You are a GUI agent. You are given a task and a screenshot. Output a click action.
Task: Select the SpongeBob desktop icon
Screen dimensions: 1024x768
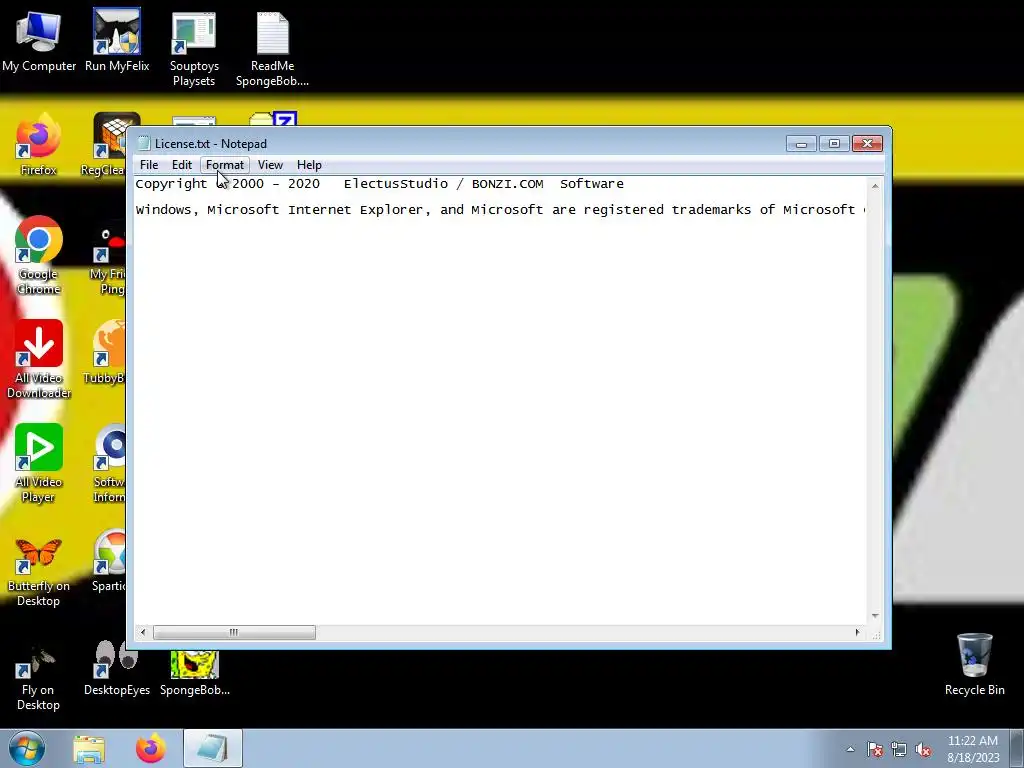tap(195, 673)
